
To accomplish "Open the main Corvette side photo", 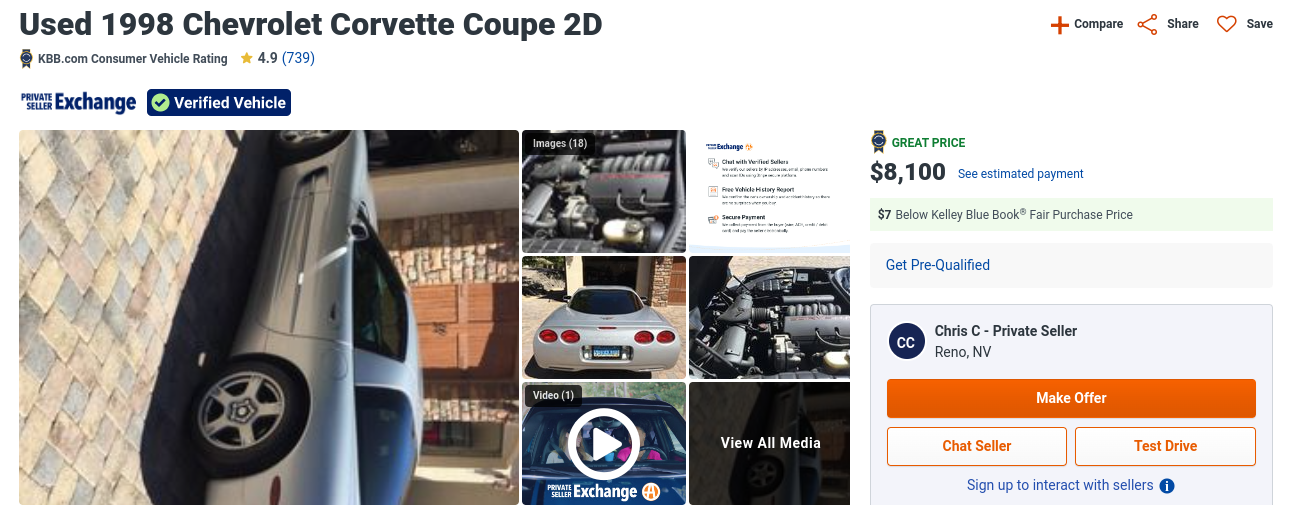I will [269, 317].
